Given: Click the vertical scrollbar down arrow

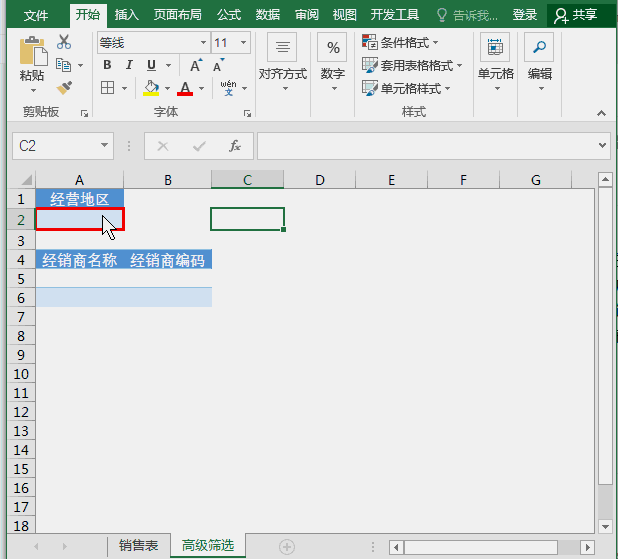Looking at the screenshot, I should (x=605, y=526).
